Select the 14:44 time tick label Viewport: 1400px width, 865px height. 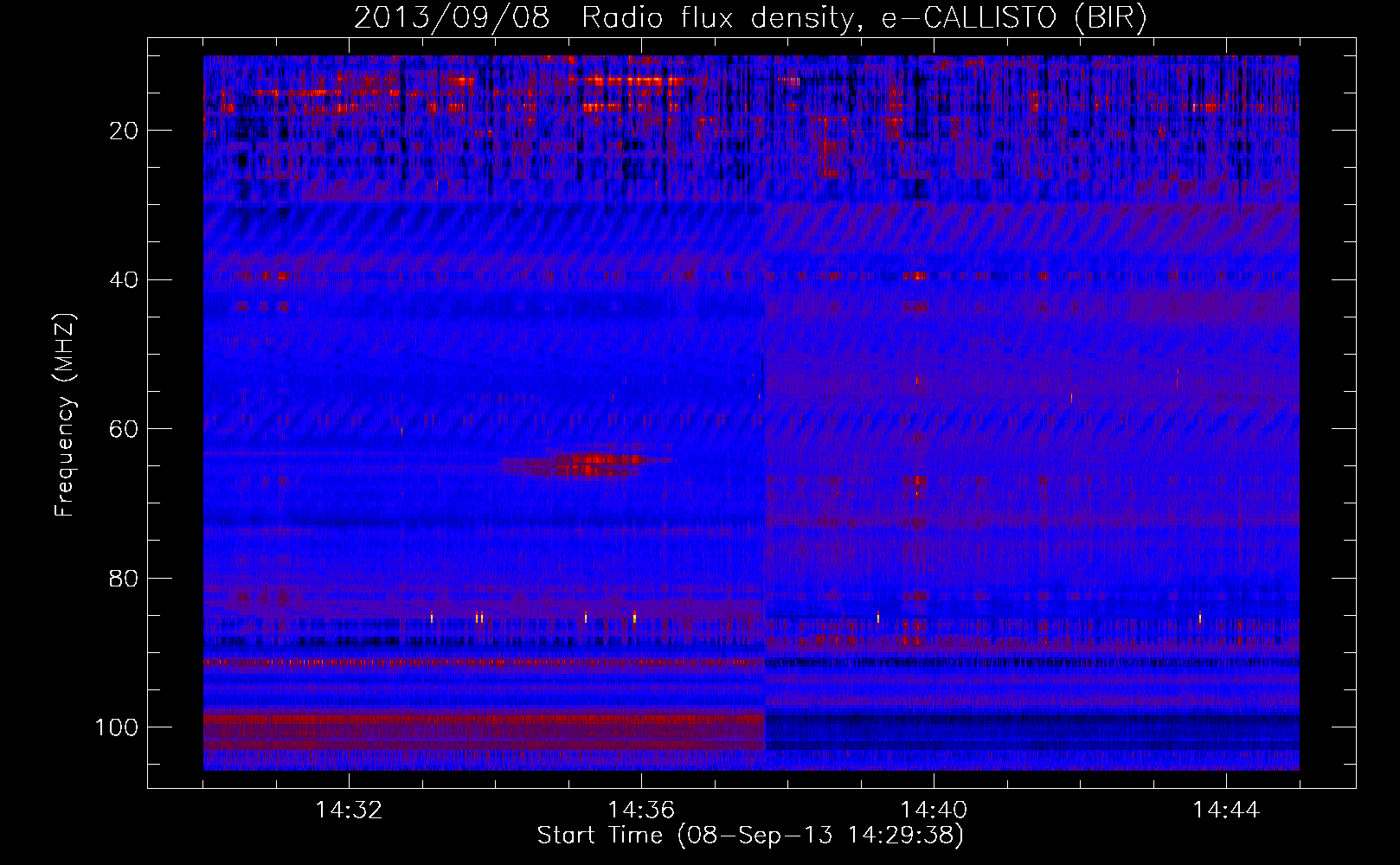coord(1226,811)
